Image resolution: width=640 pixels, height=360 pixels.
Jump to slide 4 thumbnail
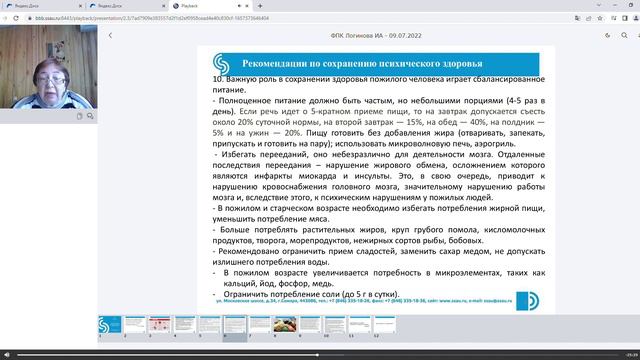184,325
